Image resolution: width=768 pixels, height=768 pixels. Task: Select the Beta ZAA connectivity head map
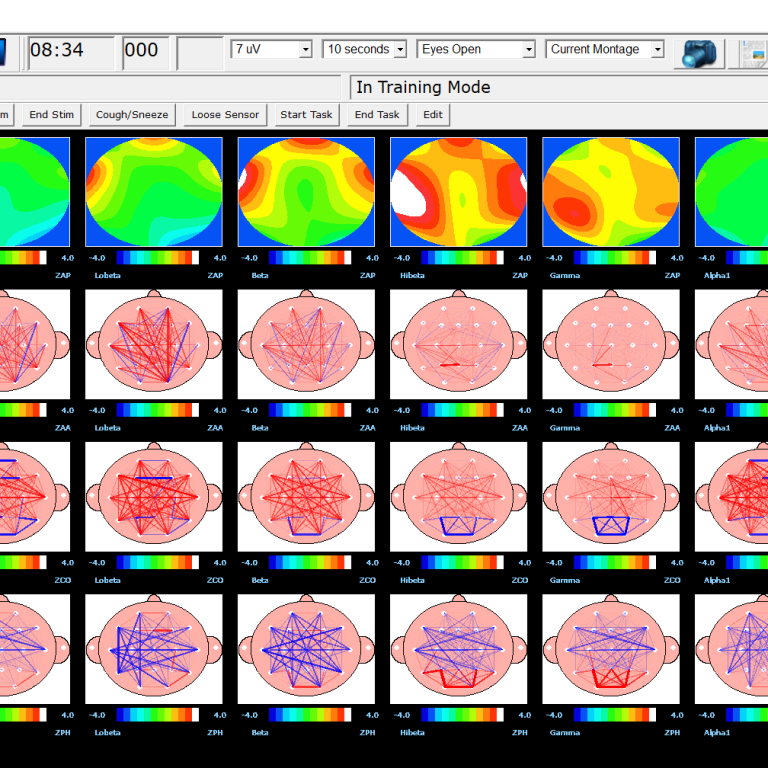tap(306, 344)
